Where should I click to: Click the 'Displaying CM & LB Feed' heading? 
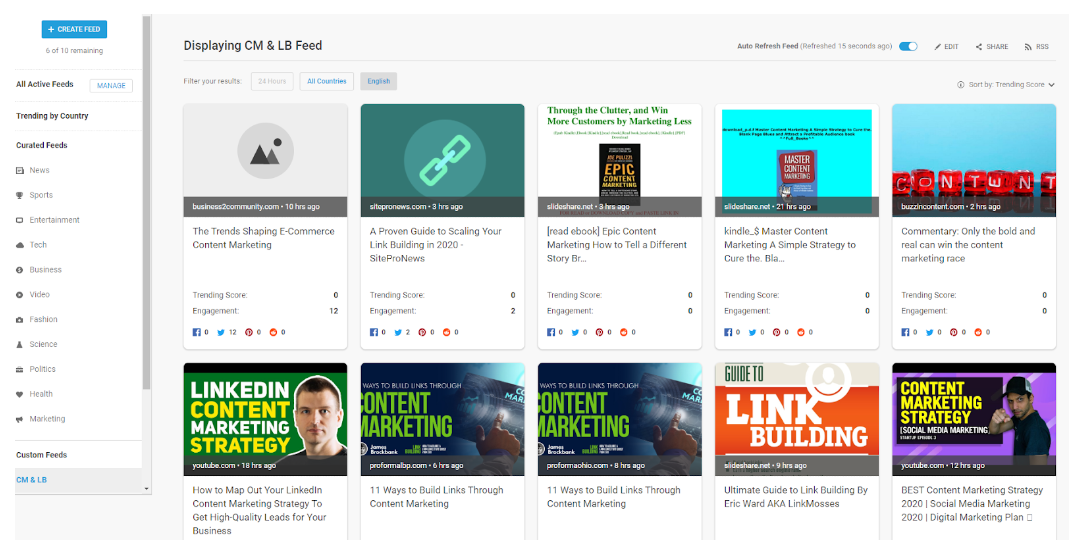coord(253,46)
